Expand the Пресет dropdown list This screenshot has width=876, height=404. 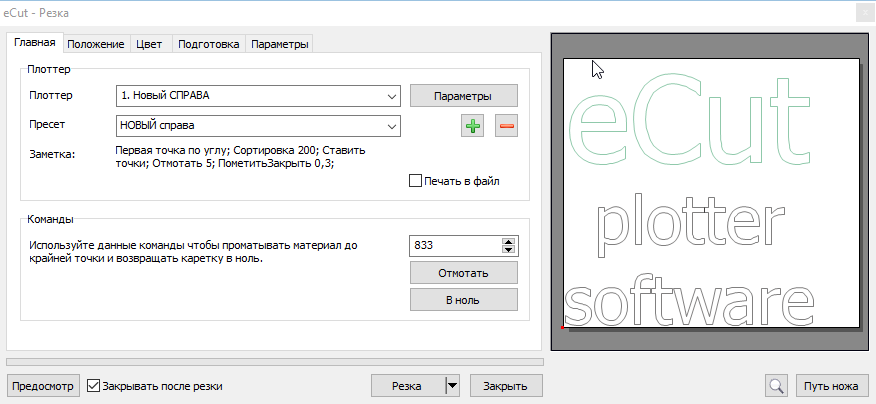392,126
